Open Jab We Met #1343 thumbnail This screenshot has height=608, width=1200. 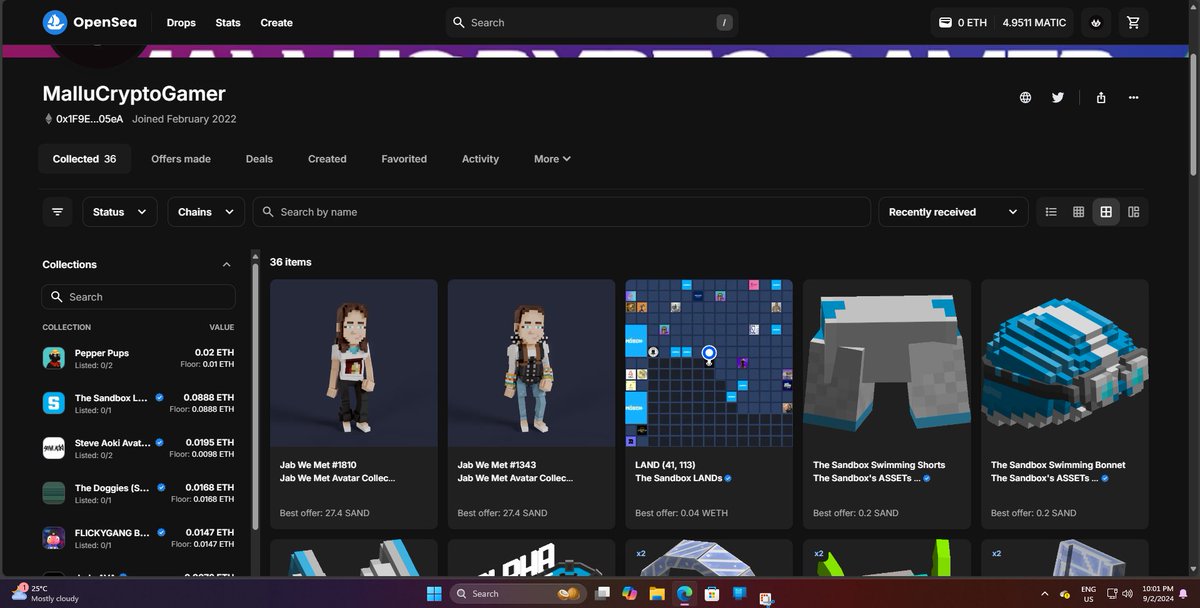point(531,363)
